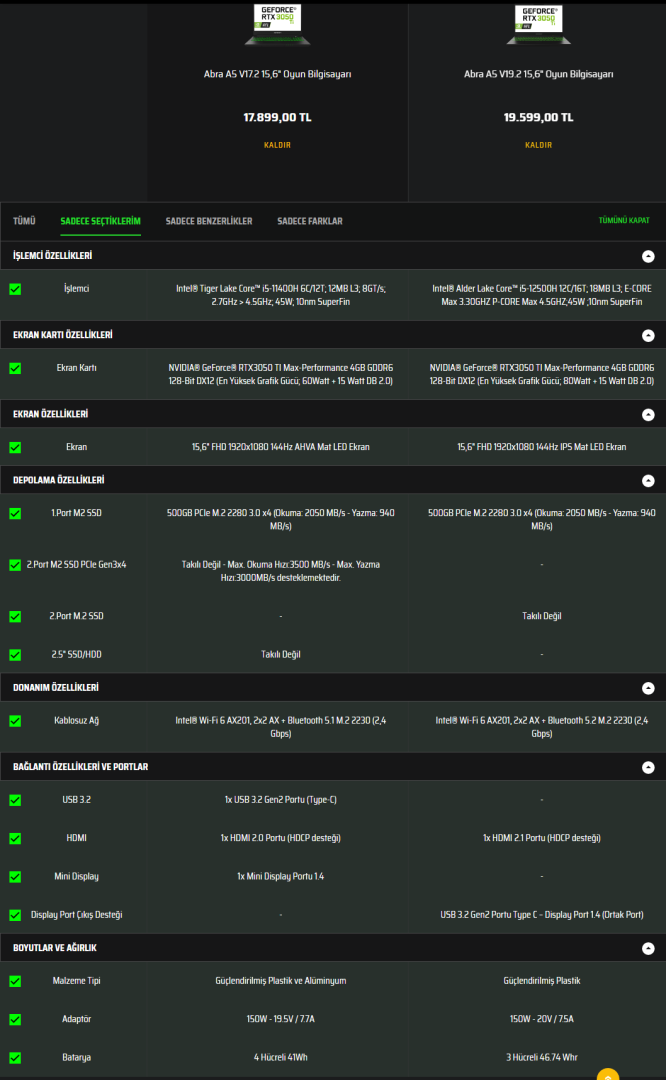Image resolution: width=666 pixels, height=1080 pixels.
Task: Click the yellow scroll-to-top button
Action: pos(608,1074)
